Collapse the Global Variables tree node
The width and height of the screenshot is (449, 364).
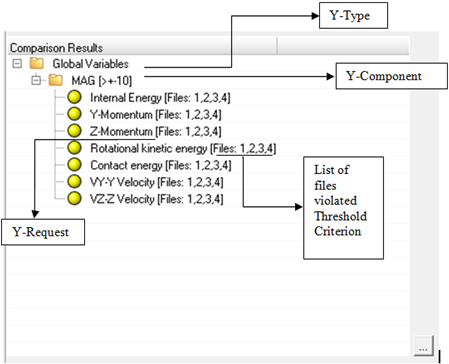point(17,63)
